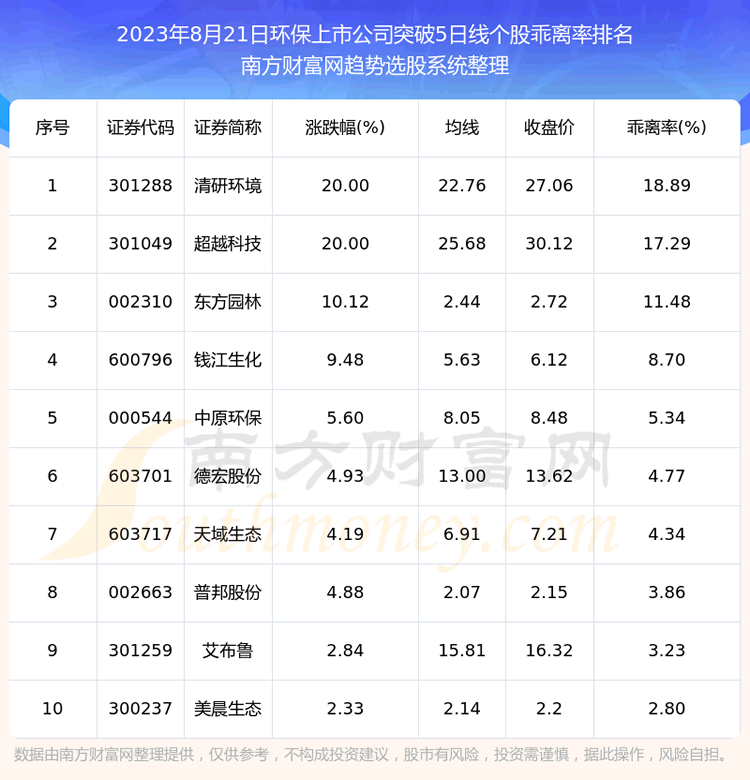The image size is (750, 780).
Task: Click moving average 2.07
Action: click(462, 592)
